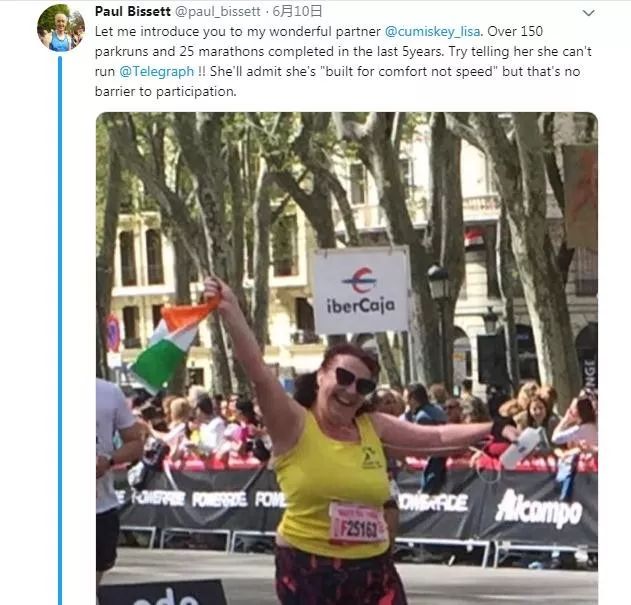Click the Alcampo banner in the photo
The width and height of the screenshot is (631, 605).
(x=538, y=510)
